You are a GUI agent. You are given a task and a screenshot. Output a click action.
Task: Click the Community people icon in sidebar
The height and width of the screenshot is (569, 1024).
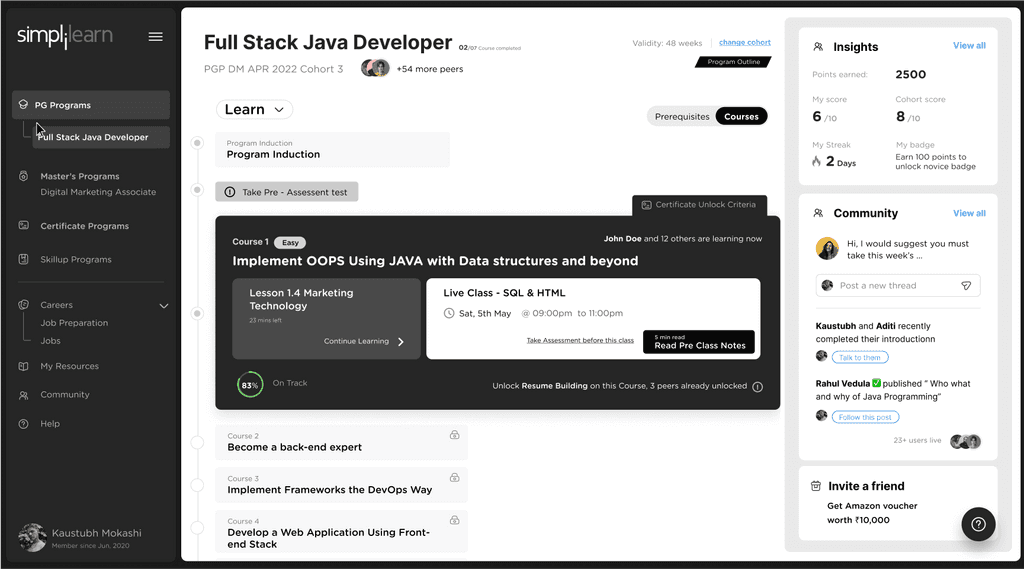pyautogui.click(x=24, y=395)
